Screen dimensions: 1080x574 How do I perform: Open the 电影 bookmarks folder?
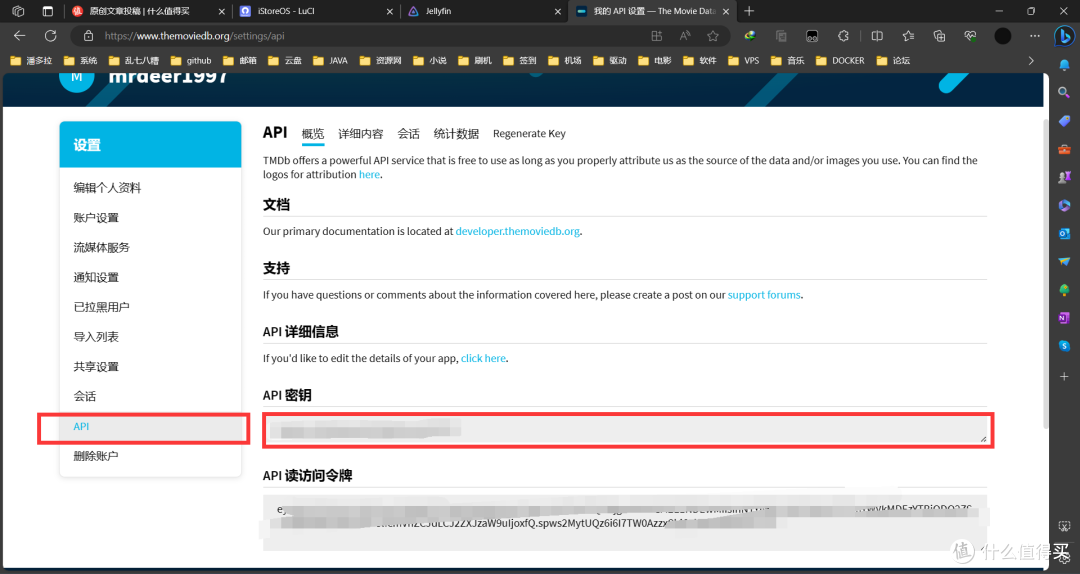[654, 61]
